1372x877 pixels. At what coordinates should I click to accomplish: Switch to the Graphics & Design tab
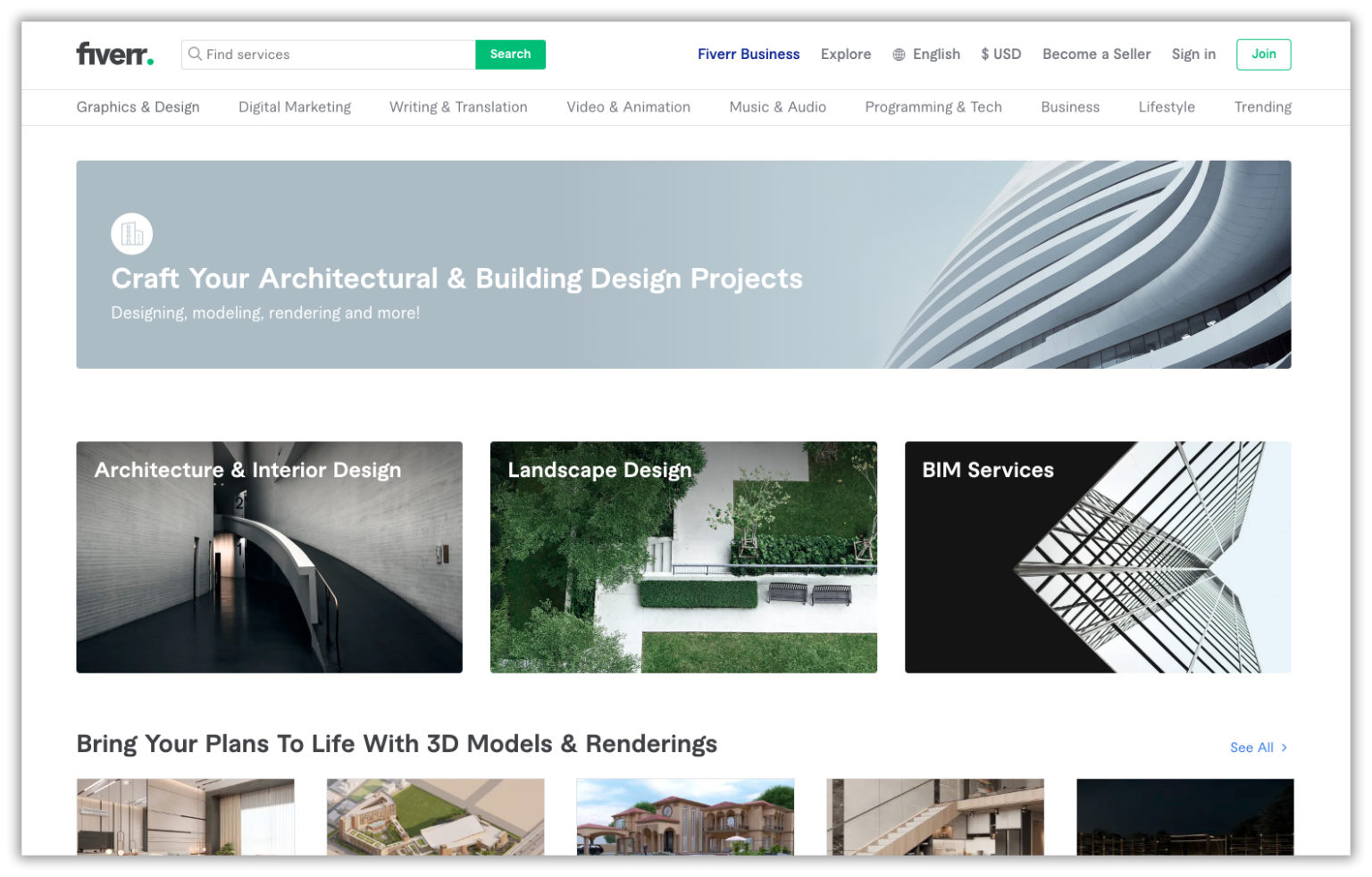pyautogui.click(x=138, y=107)
